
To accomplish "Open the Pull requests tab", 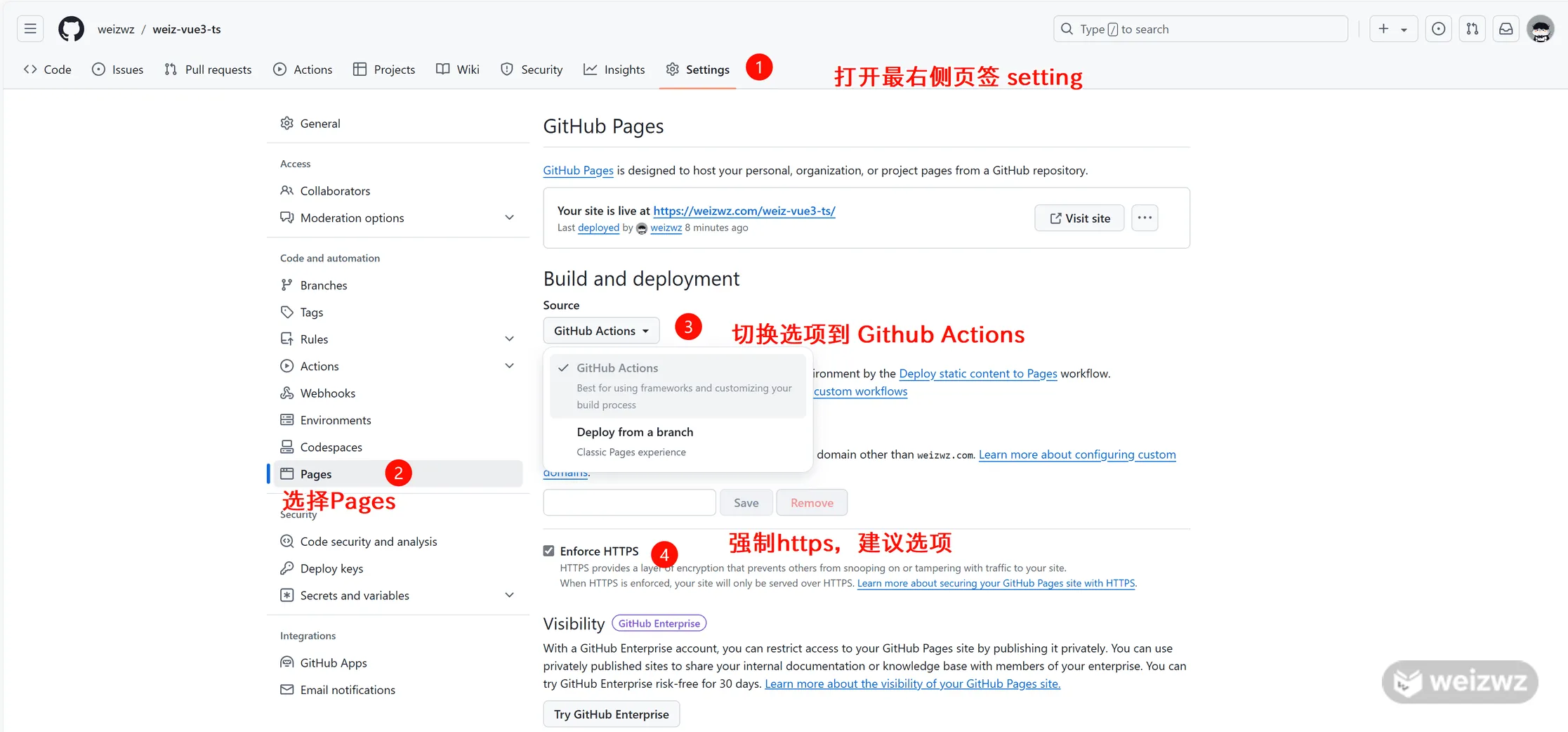I will (209, 70).
